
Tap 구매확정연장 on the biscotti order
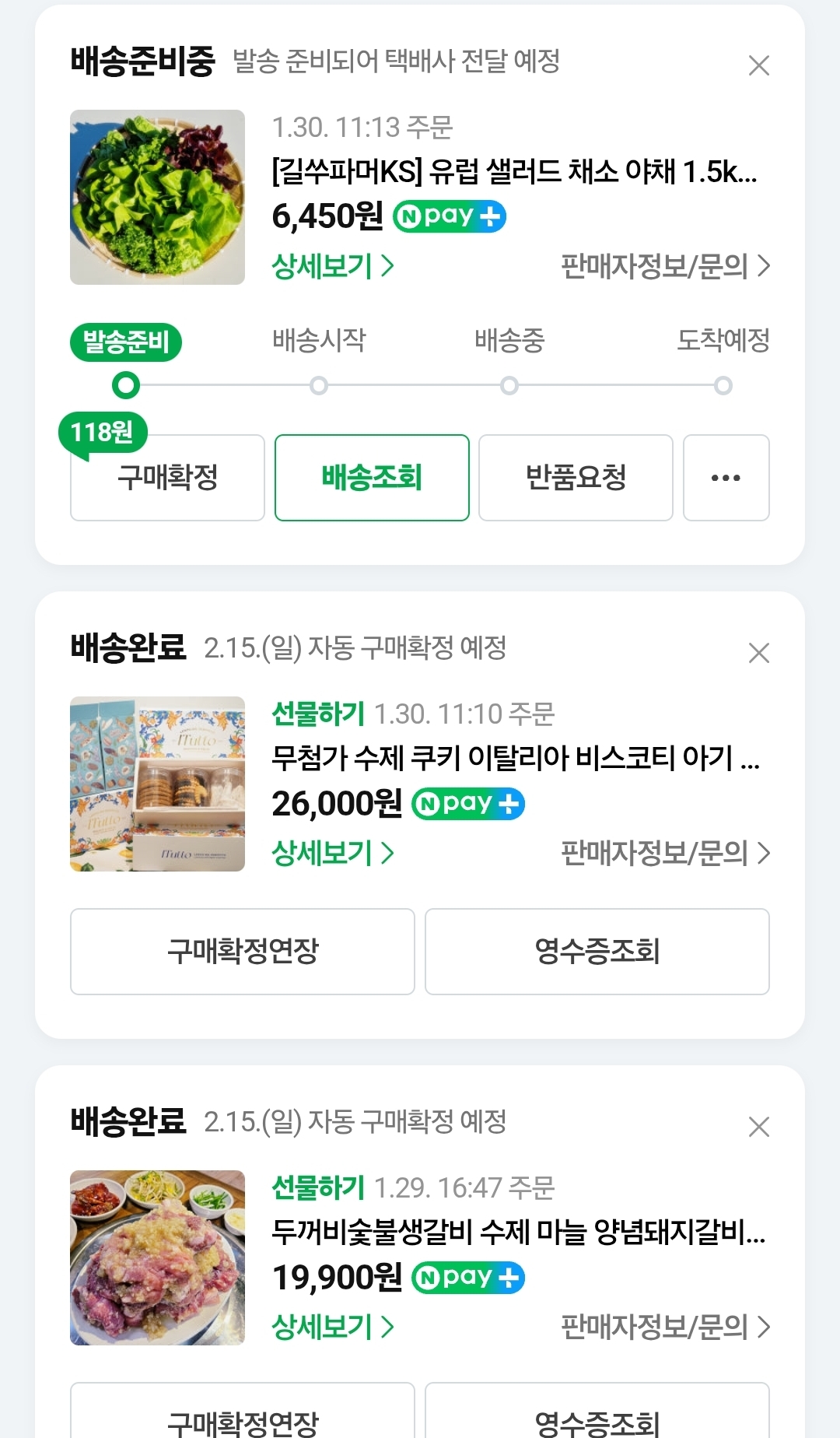pos(243,951)
